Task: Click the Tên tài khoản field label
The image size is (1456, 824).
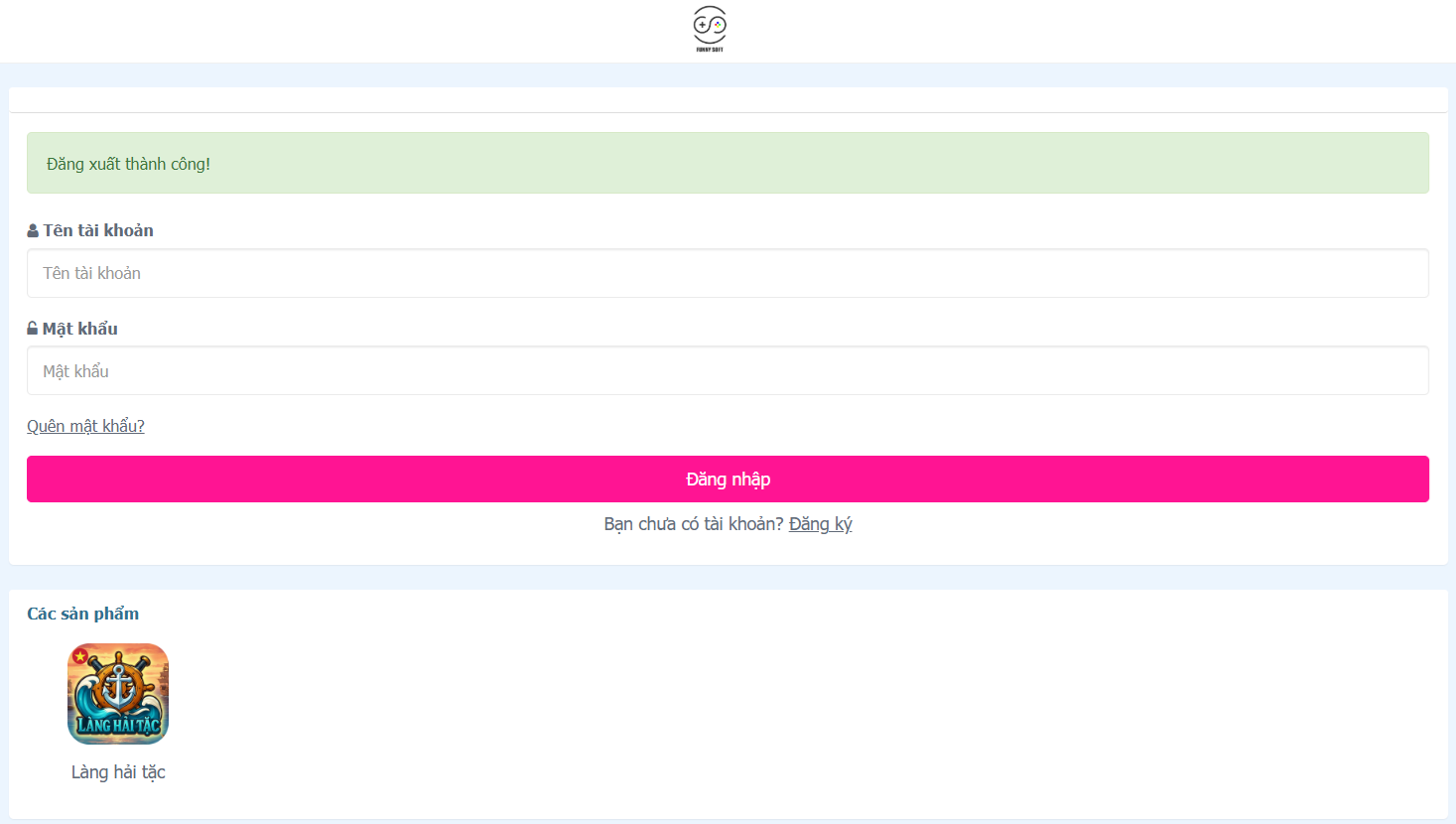Action: (x=98, y=230)
